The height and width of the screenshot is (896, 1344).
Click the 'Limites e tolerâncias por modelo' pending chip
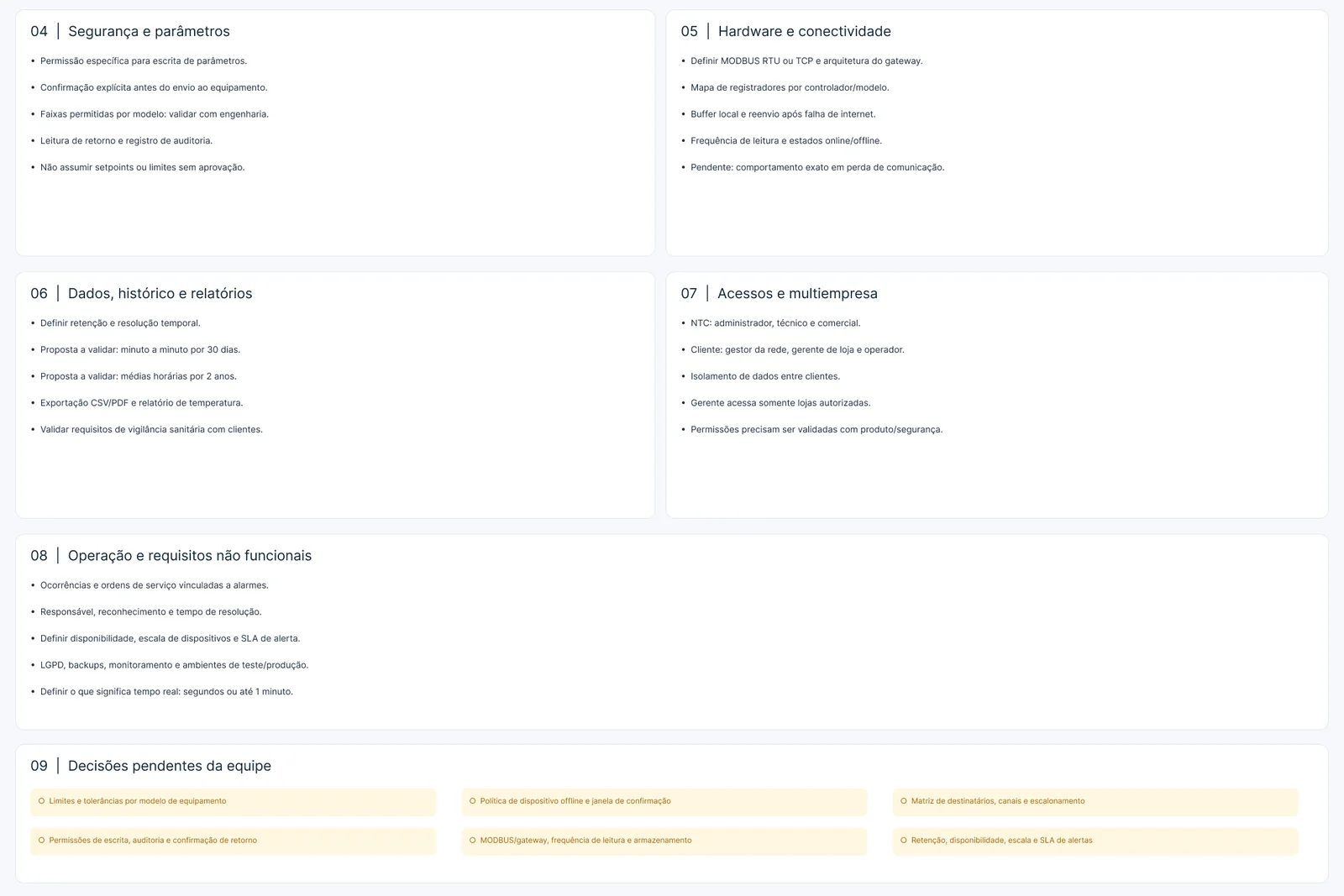[x=234, y=801]
